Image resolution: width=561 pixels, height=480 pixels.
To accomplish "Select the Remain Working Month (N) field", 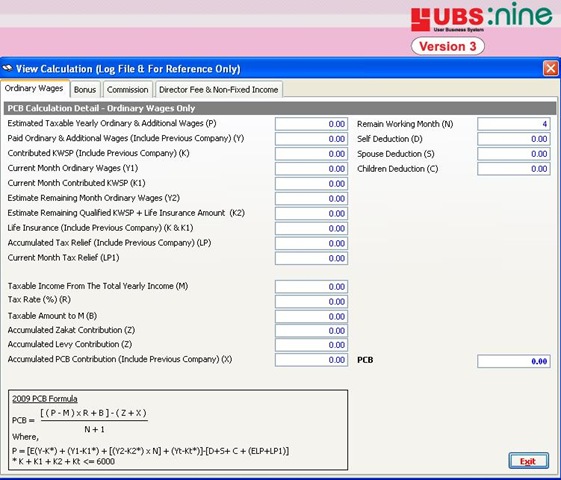I will [x=514, y=124].
